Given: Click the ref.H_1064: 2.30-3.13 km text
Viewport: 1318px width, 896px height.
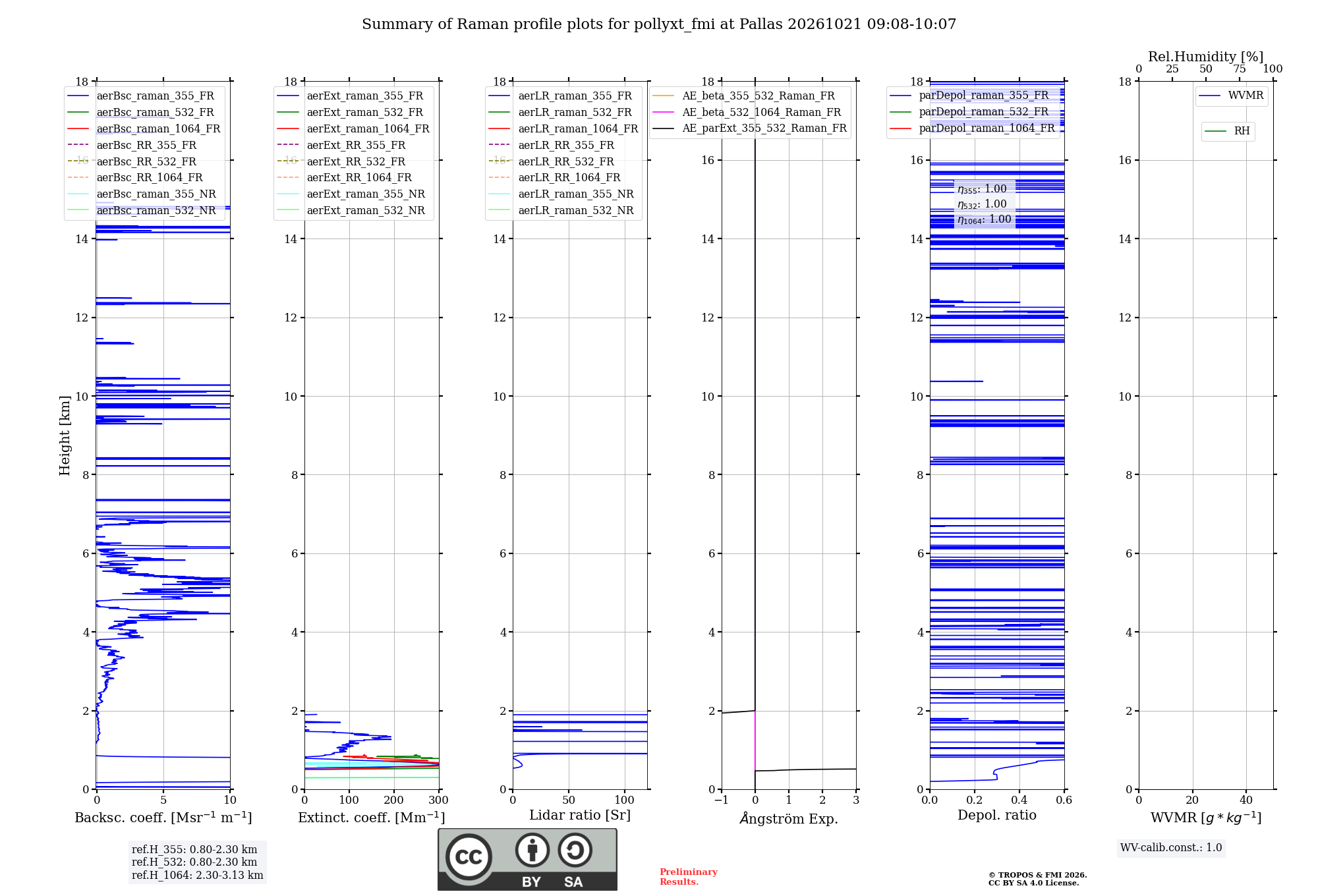Looking at the screenshot, I should (x=198, y=876).
